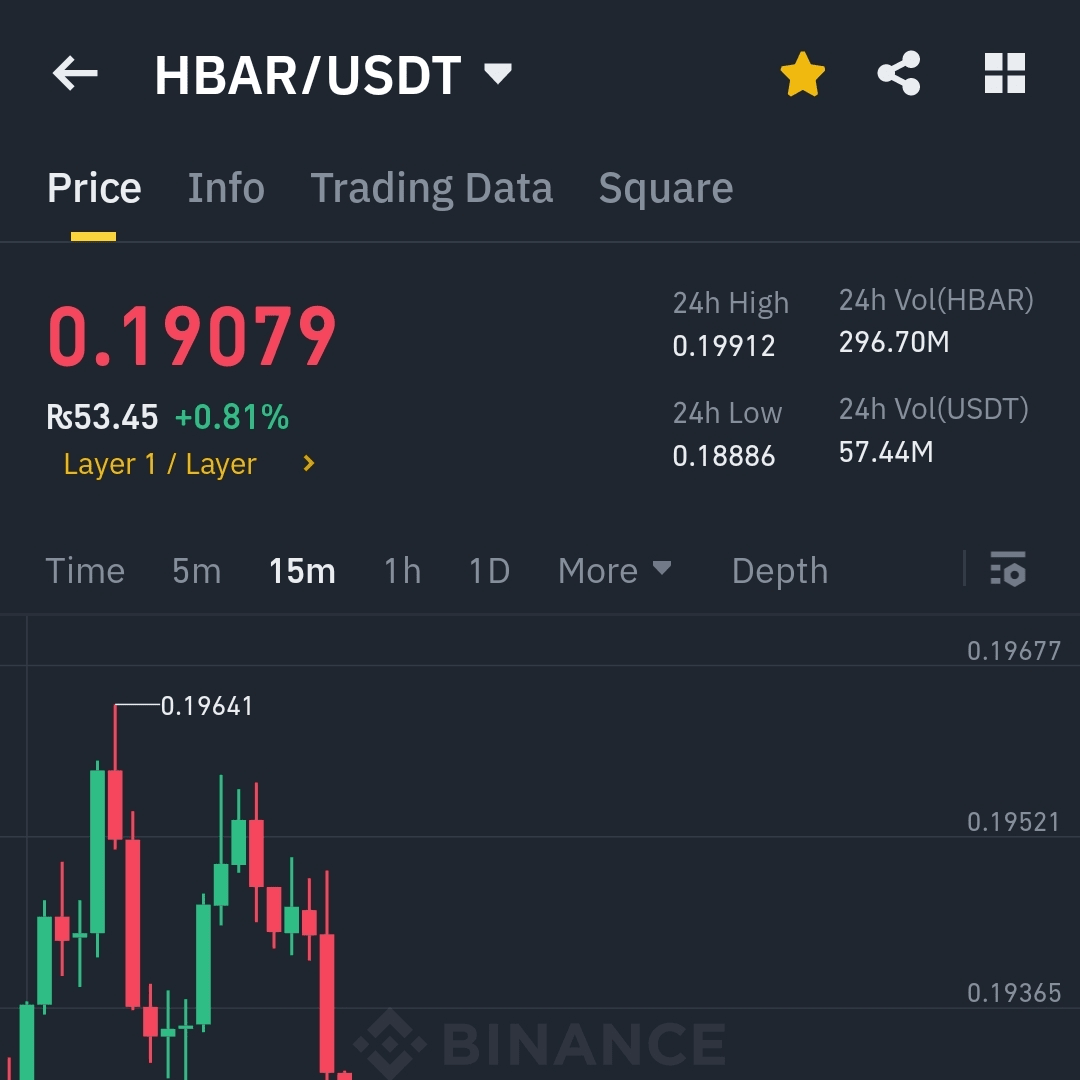Tap the Layer 1 / Layer tag link
The width and height of the screenshot is (1080, 1080).
tap(160, 464)
